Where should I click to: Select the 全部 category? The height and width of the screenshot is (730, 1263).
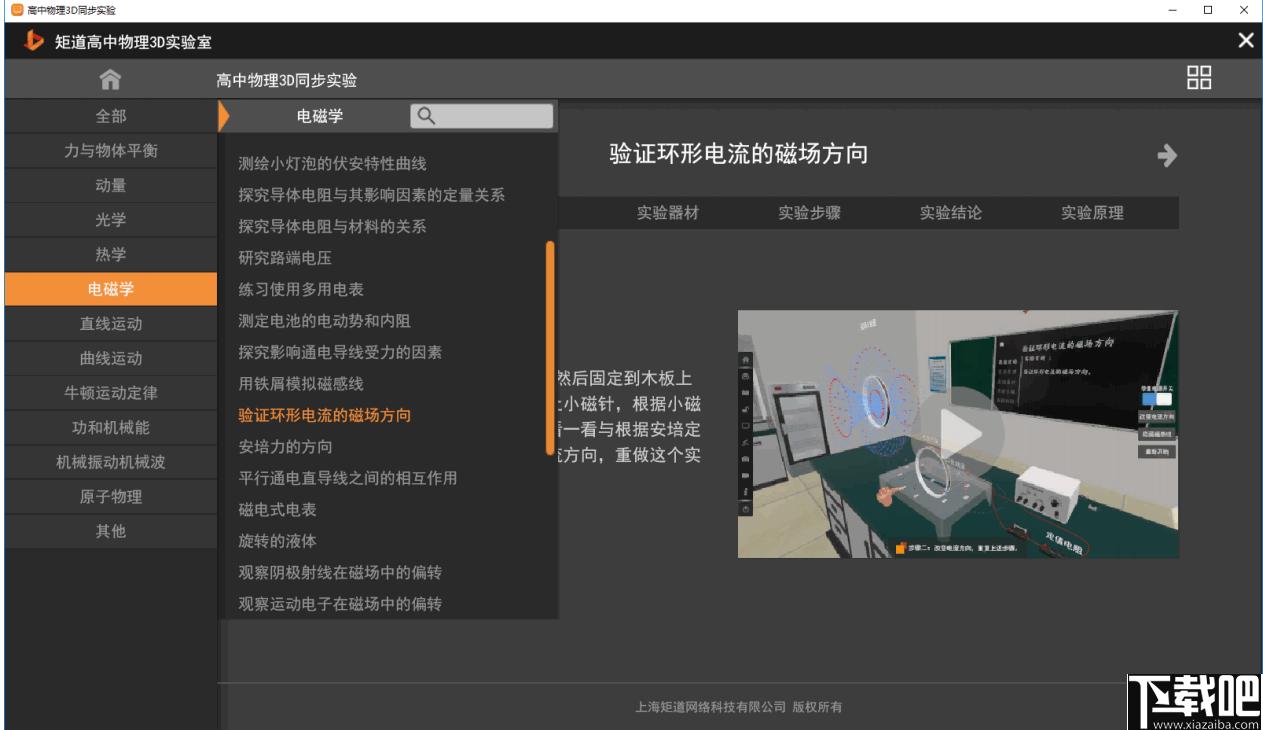pyautogui.click(x=111, y=116)
